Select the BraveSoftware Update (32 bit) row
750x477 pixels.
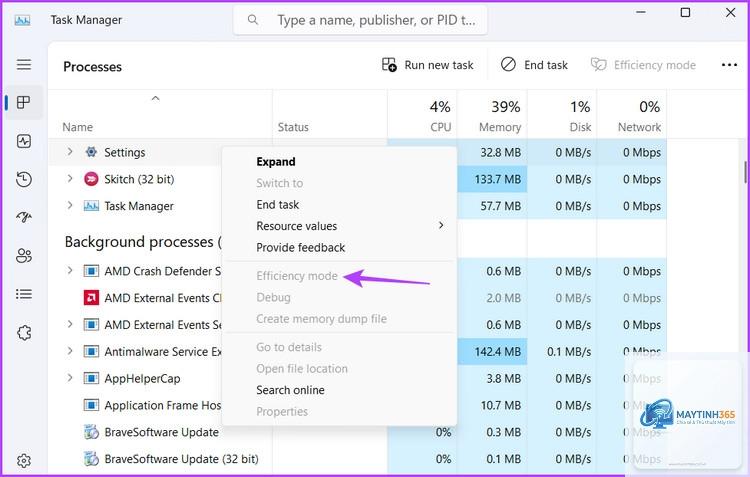coord(357,459)
